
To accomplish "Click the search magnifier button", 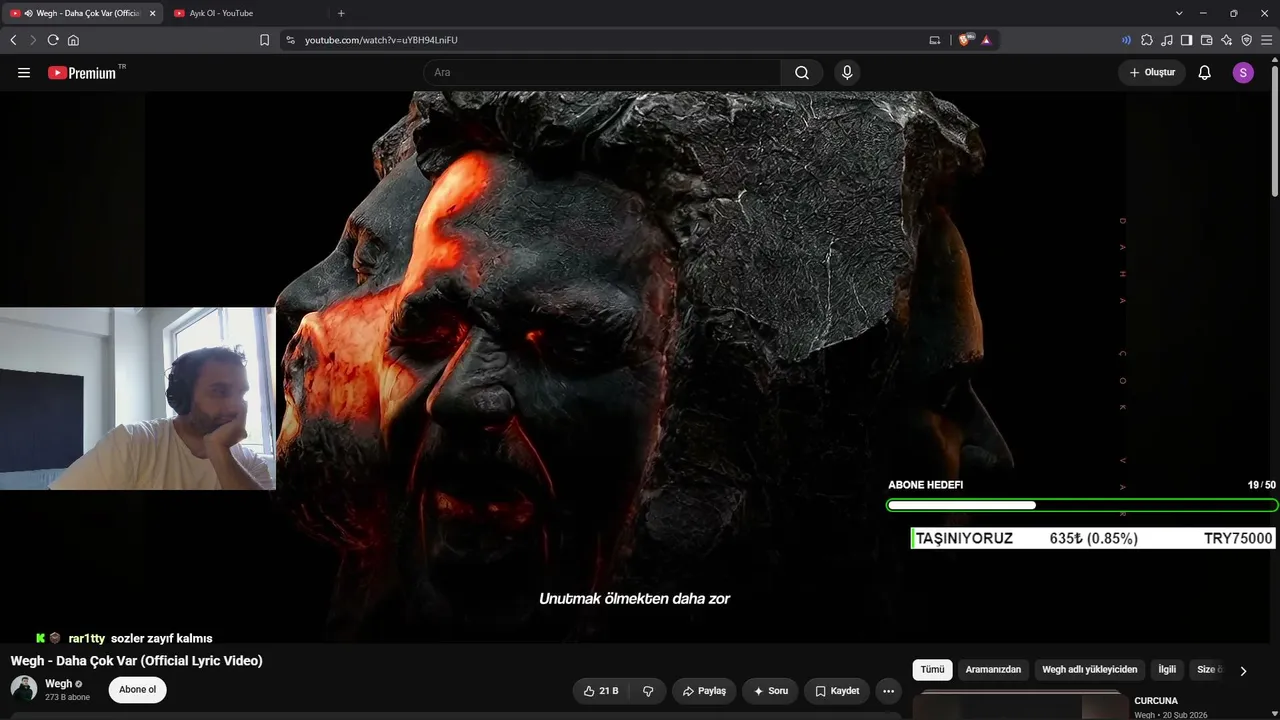I will 802,73.
